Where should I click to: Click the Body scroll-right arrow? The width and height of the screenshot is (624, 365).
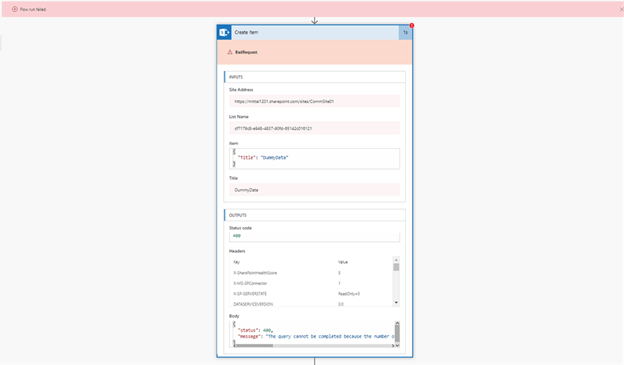click(x=393, y=345)
